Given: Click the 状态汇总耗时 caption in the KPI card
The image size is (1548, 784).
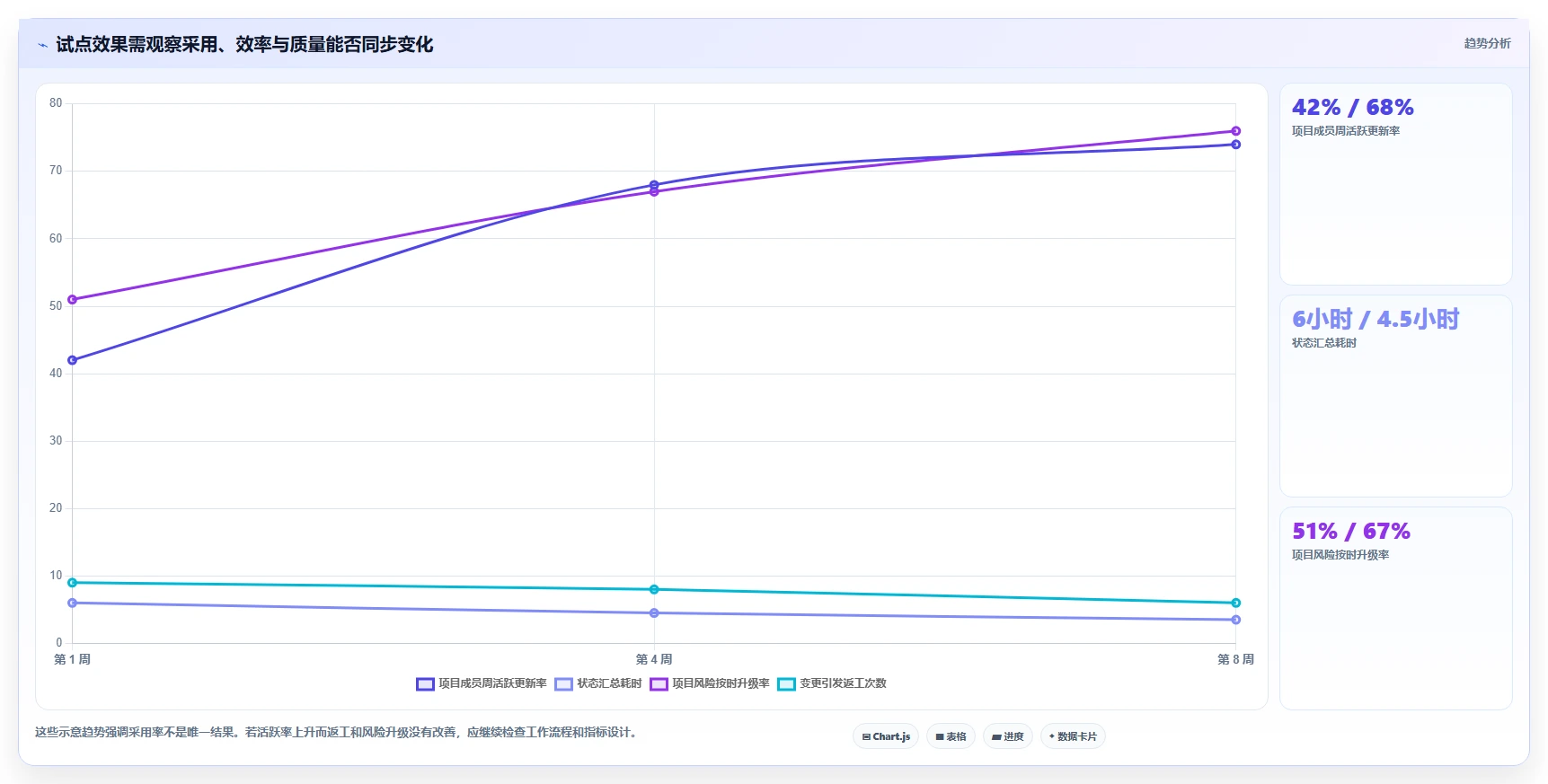Looking at the screenshot, I should click(1324, 343).
